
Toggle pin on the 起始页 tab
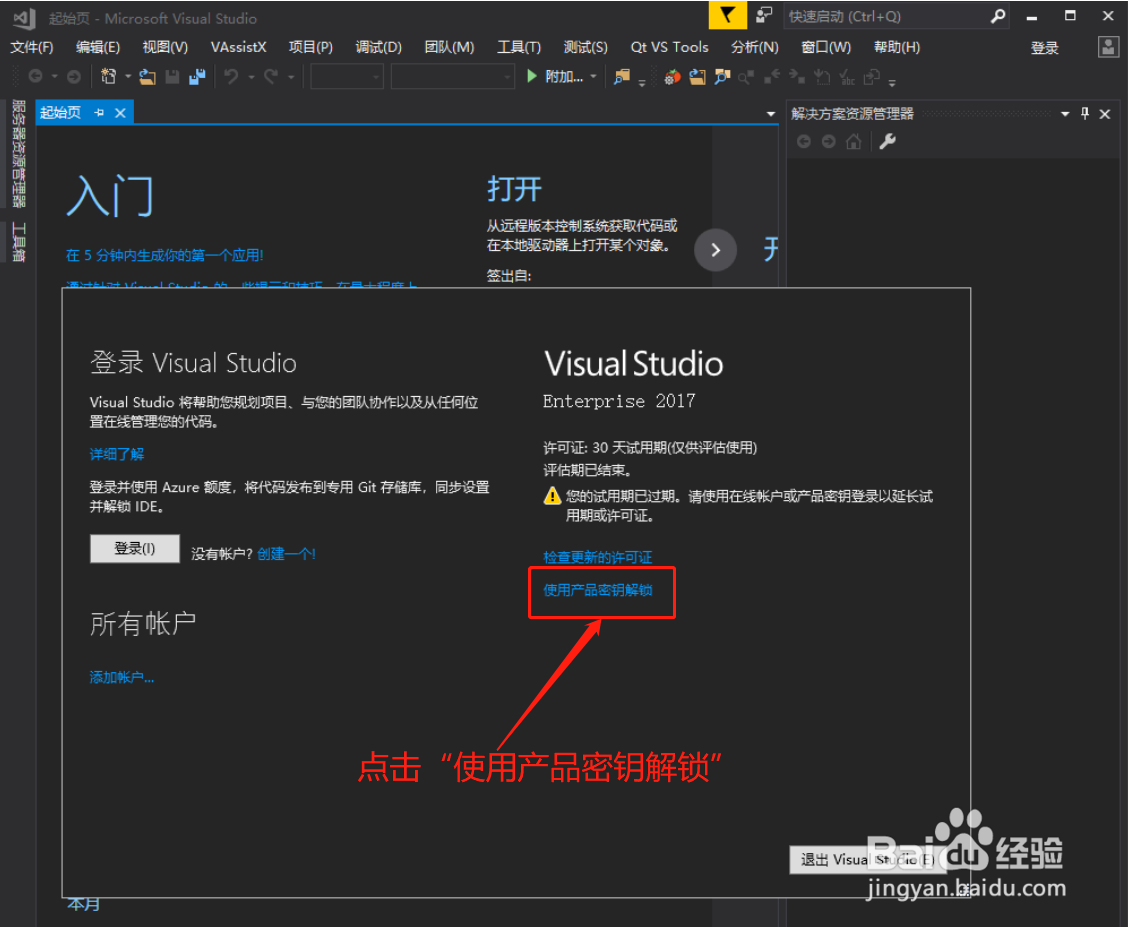click(99, 113)
